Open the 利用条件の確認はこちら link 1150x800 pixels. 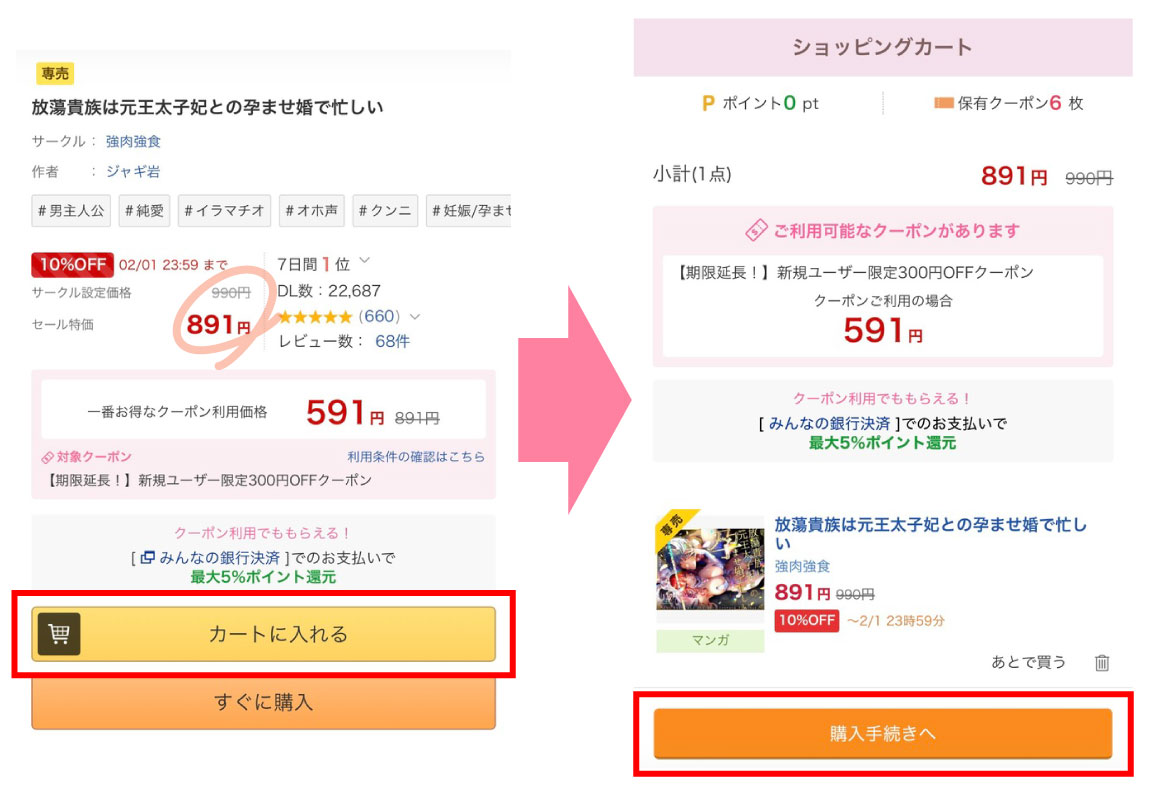pyautogui.click(x=416, y=457)
